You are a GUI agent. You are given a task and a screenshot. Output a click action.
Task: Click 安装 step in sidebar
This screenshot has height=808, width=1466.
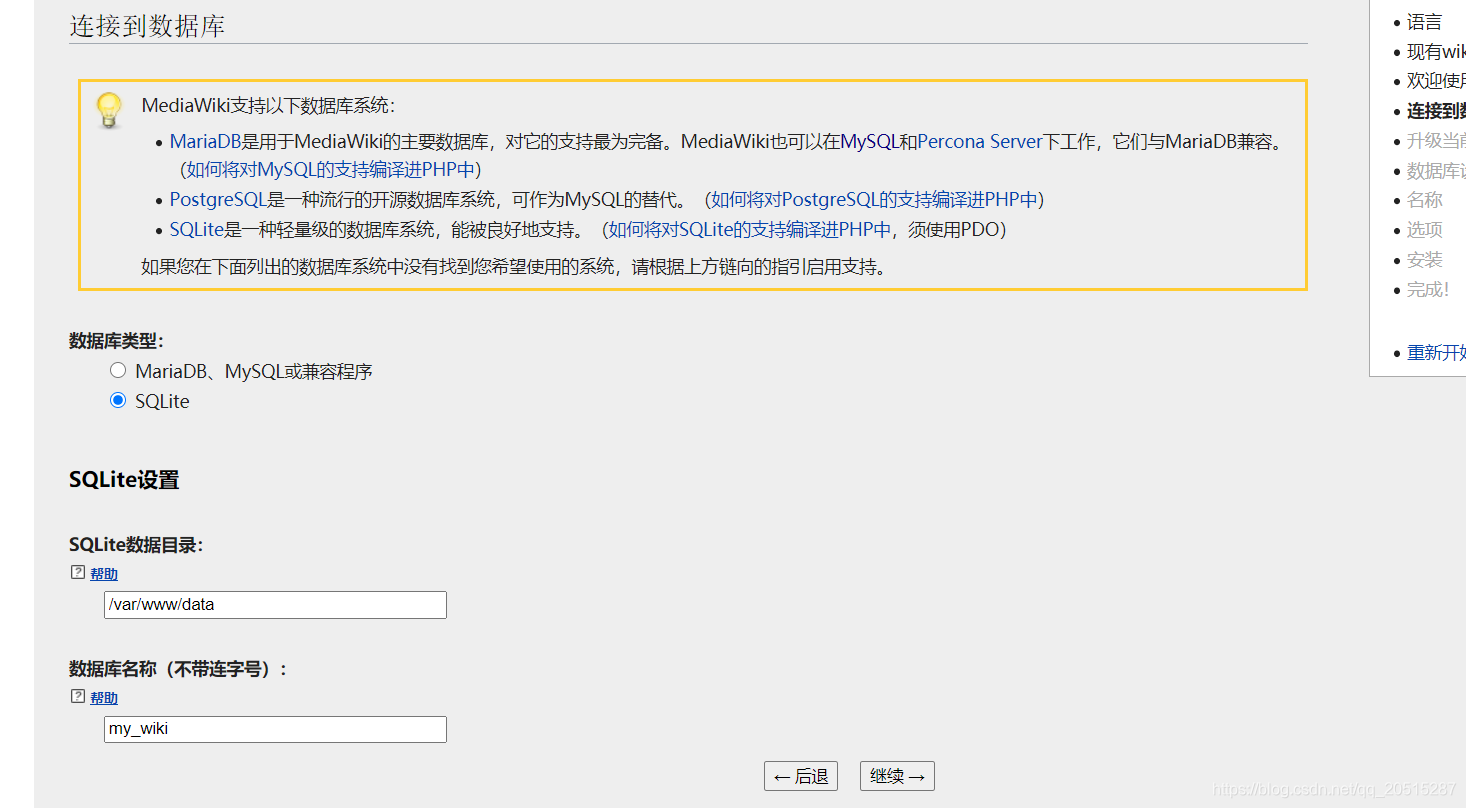point(1424,260)
